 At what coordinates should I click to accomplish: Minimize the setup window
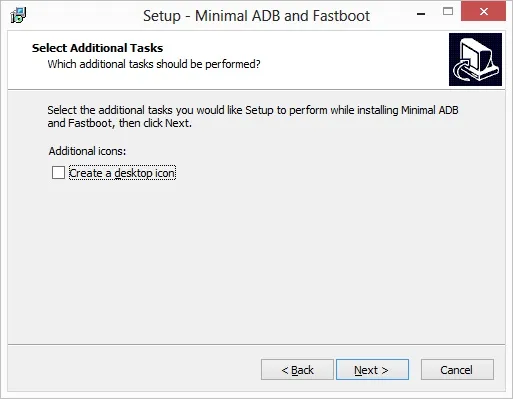click(421, 14)
